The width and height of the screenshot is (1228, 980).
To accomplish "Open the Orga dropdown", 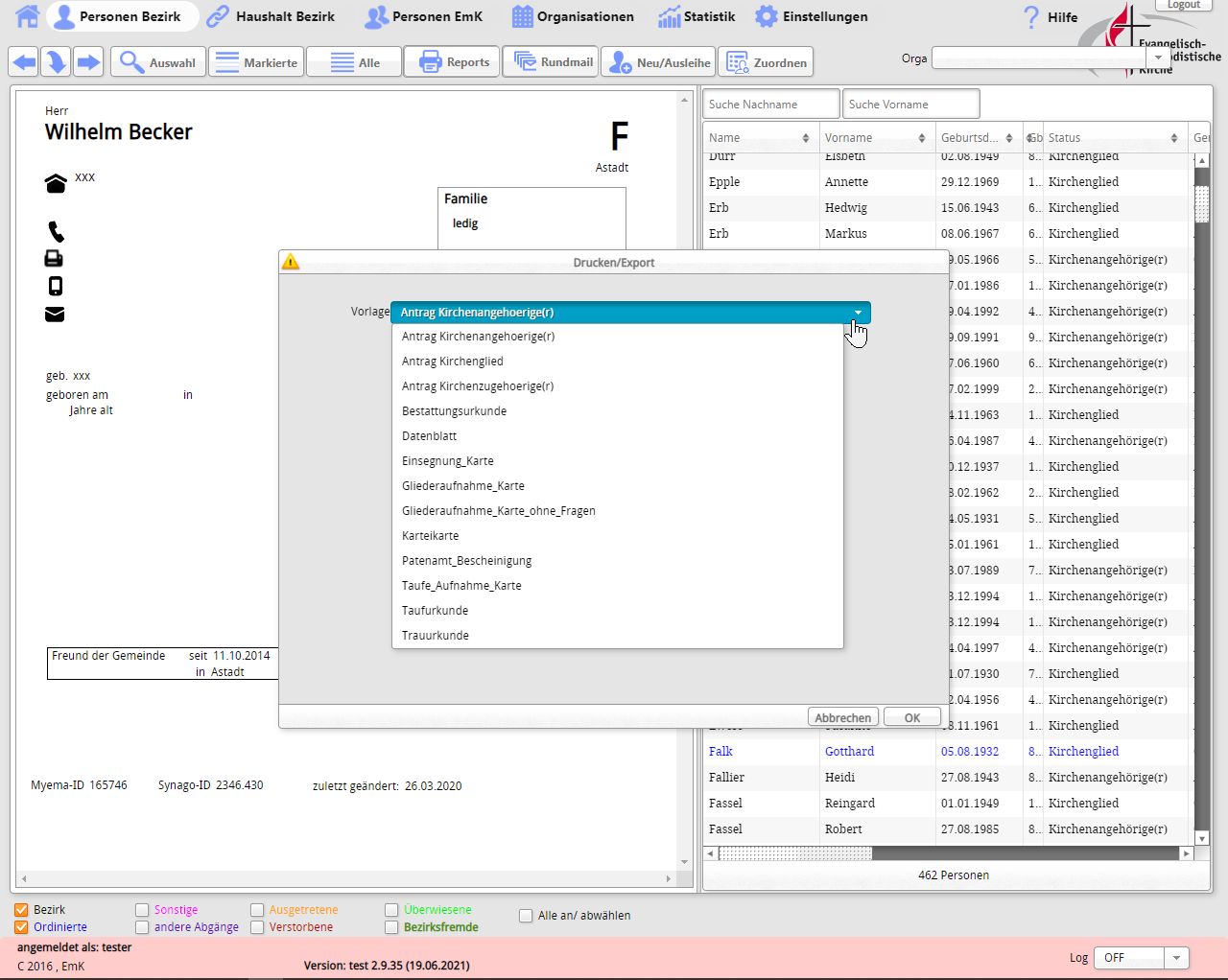I will 1159,58.
